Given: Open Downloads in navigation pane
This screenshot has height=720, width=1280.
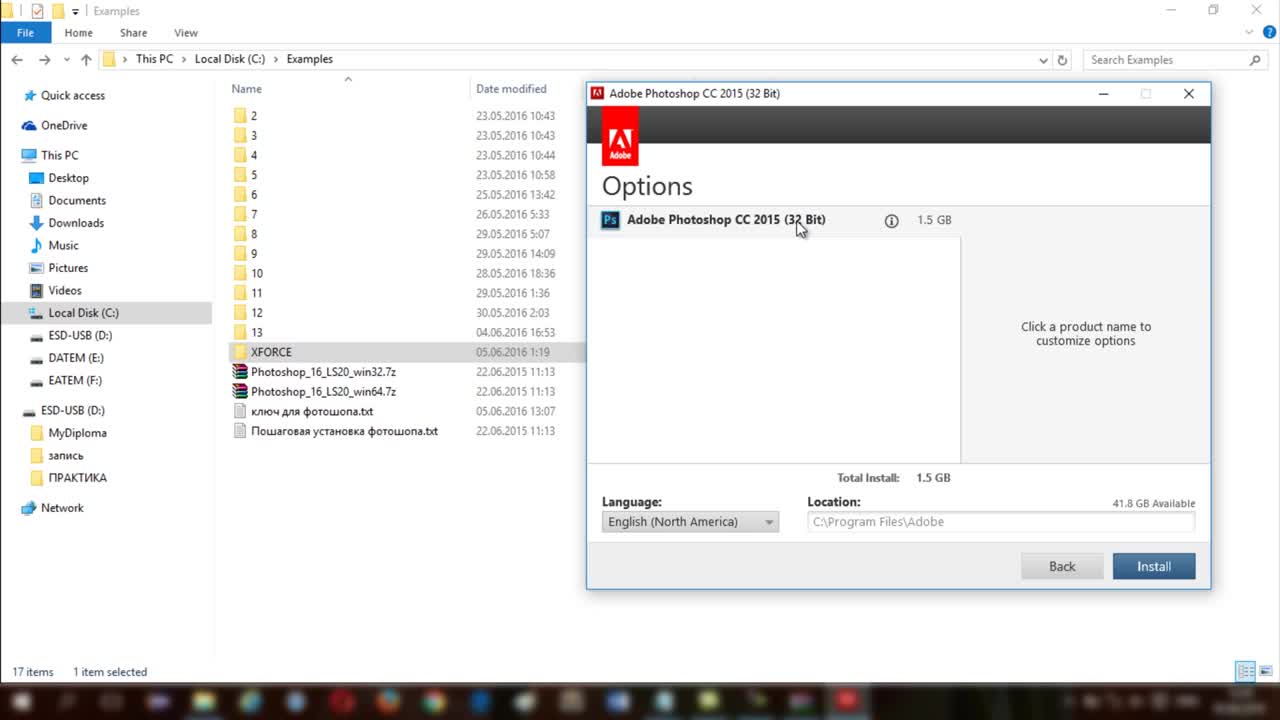Looking at the screenshot, I should point(76,223).
